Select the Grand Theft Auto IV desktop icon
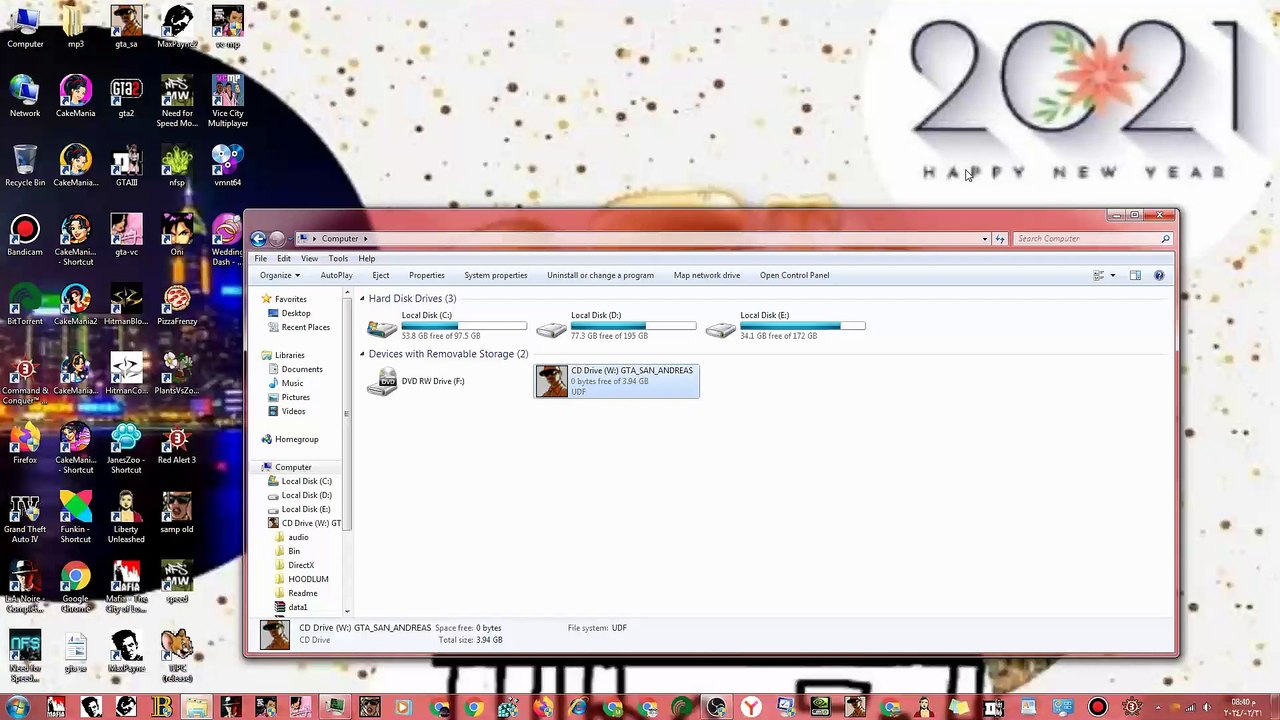 (x=25, y=519)
